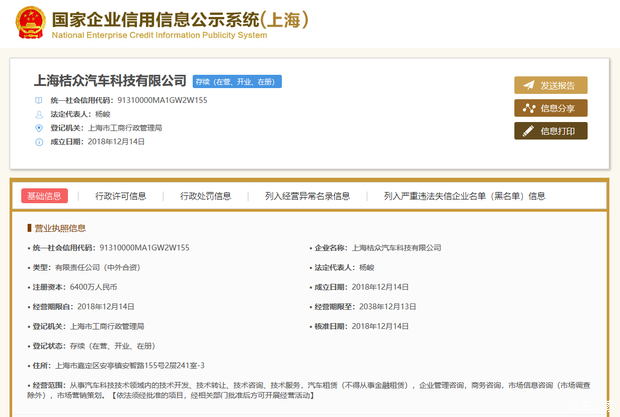The height and width of the screenshot is (417, 620).
Task: Click the location icon beside header 登记机关
Action: (x=39, y=128)
